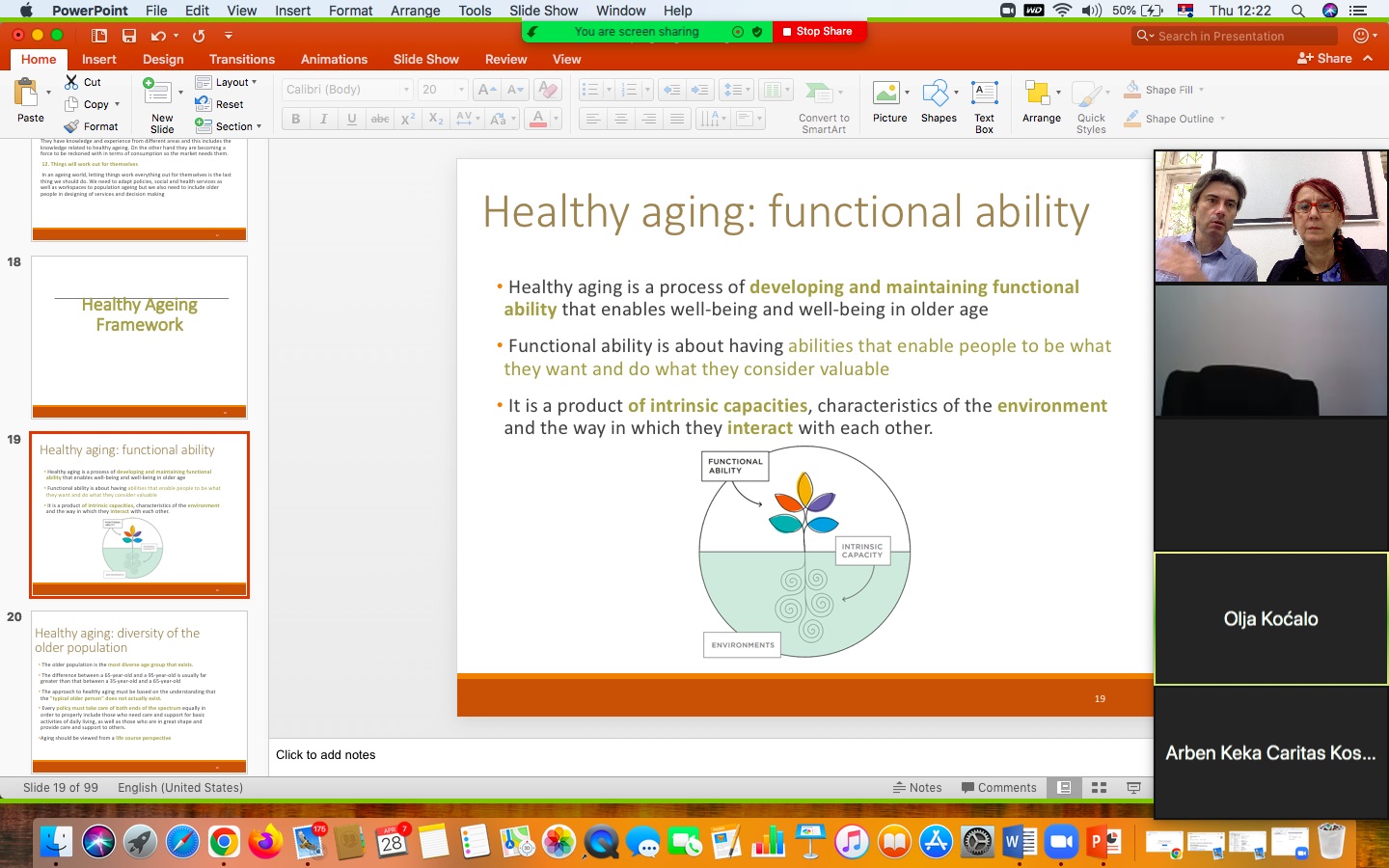Click the Share button
This screenshot has width=1389, height=868.
1324,59
